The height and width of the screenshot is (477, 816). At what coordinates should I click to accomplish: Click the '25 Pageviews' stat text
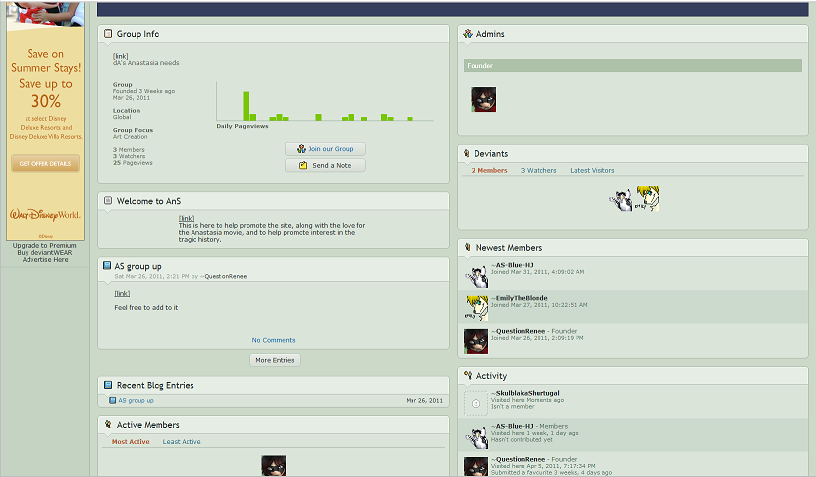pyautogui.click(x=133, y=163)
